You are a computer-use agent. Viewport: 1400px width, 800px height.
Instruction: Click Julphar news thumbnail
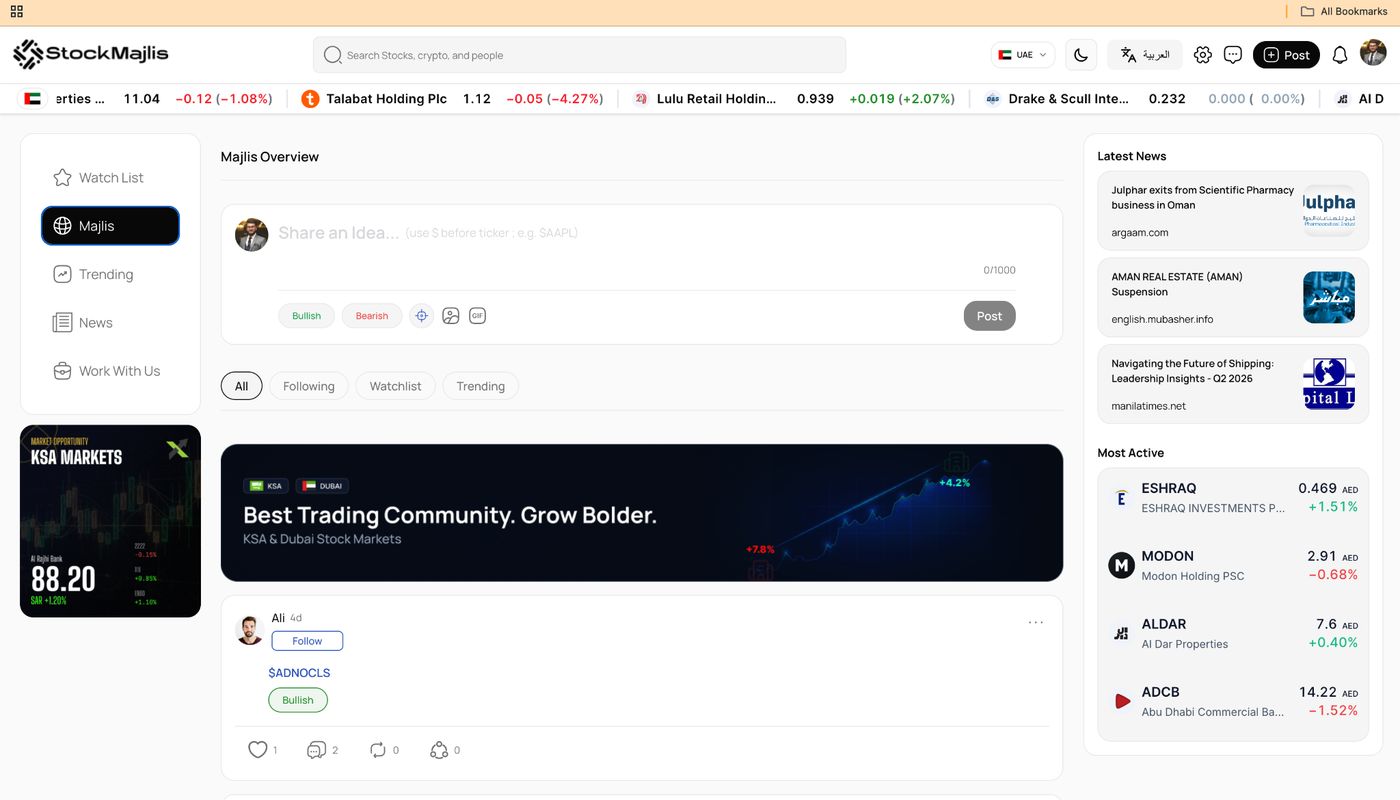coord(1329,211)
